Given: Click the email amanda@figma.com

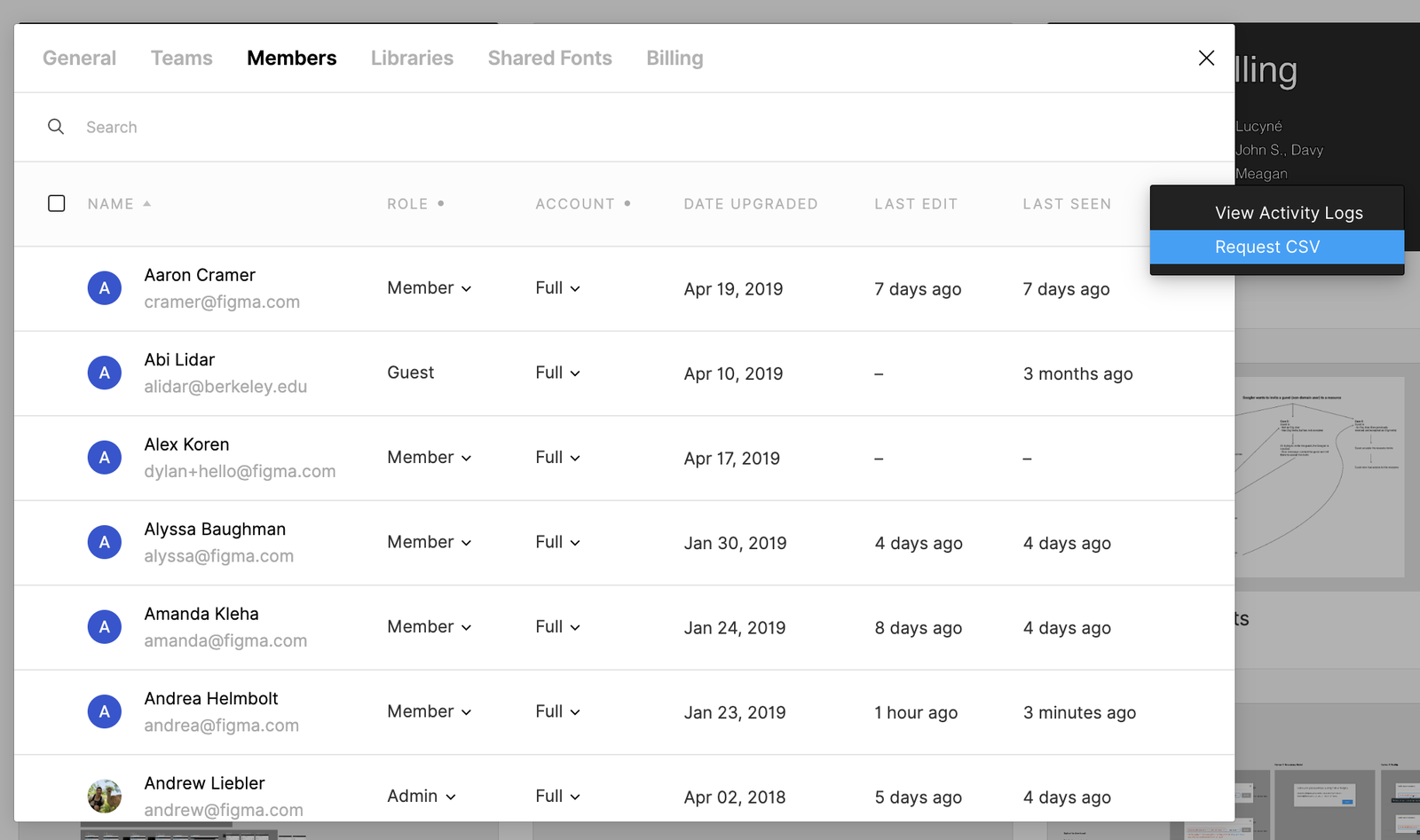Looking at the screenshot, I should click(x=225, y=640).
